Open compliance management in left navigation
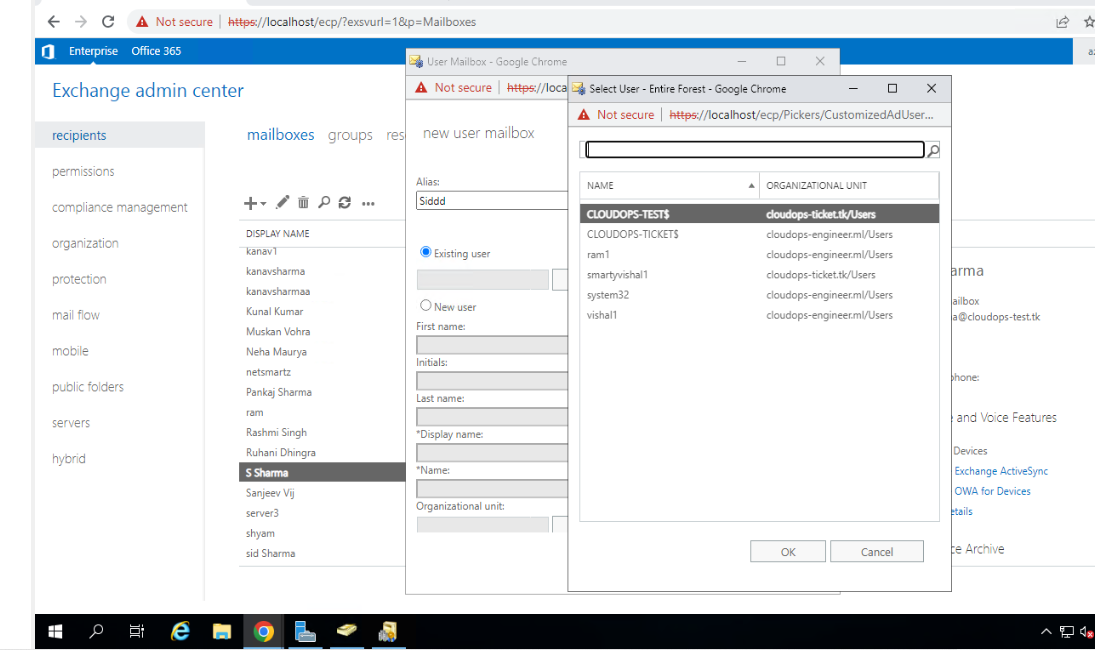The height and width of the screenshot is (650, 1095). click(x=119, y=207)
